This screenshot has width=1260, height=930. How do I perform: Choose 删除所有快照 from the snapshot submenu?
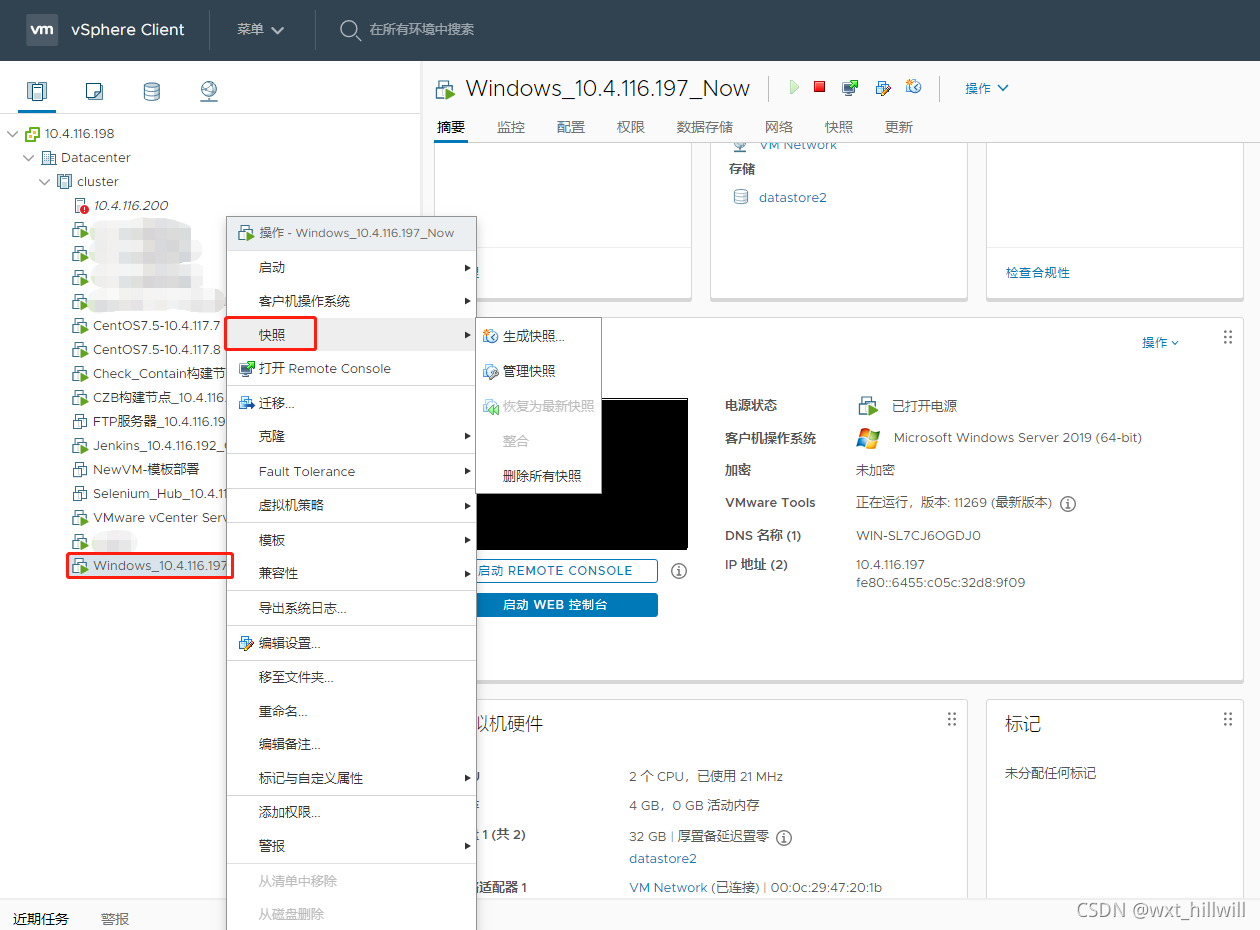(x=539, y=476)
